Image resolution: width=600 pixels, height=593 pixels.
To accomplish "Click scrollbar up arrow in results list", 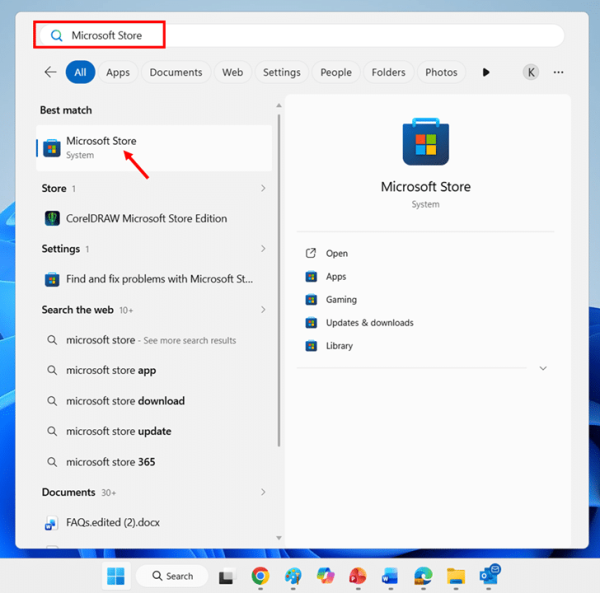I will pyautogui.click(x=279, y=105).
